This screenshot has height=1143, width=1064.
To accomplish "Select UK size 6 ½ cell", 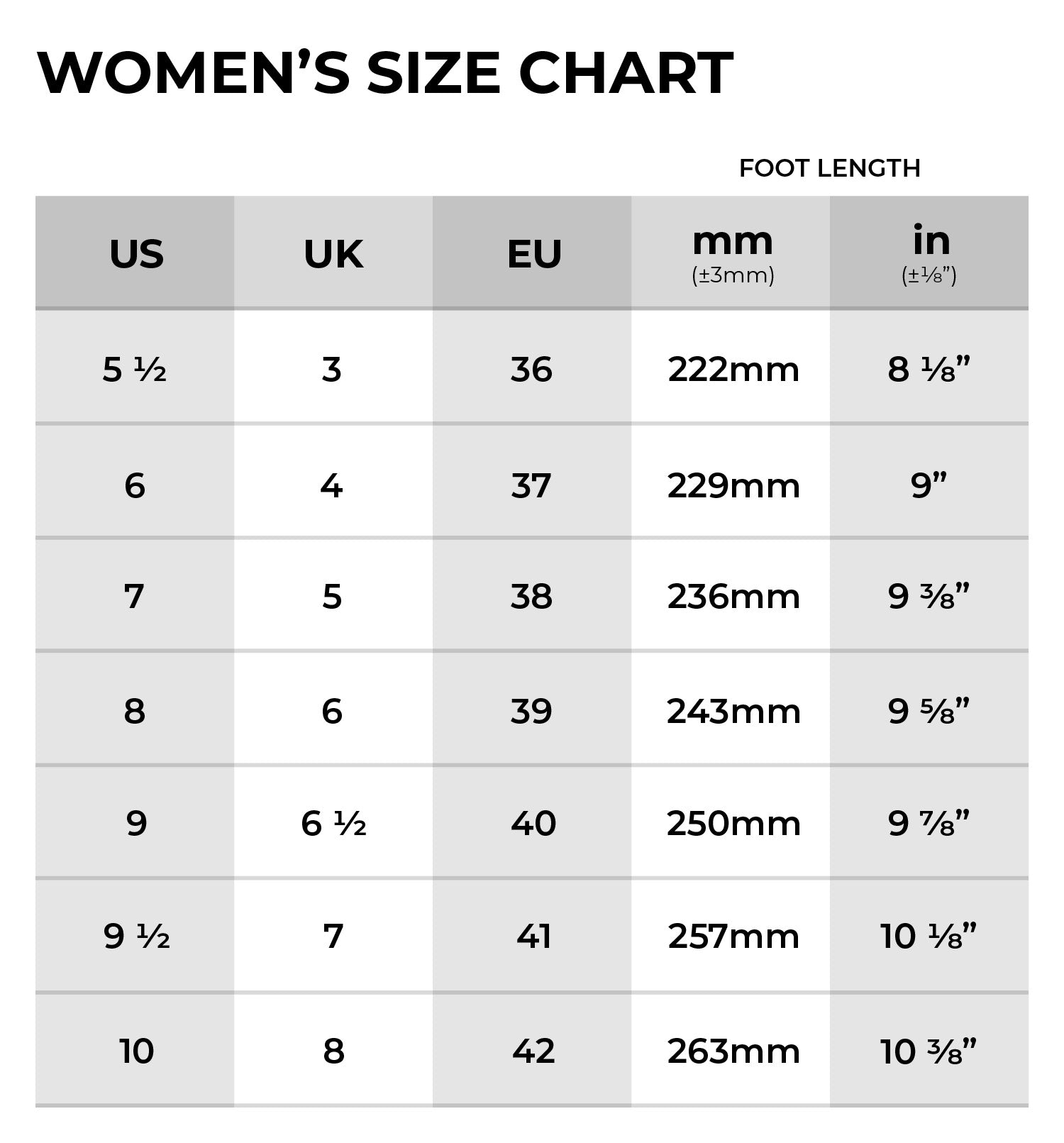I will pyautogui.click(x=333, y=824).
